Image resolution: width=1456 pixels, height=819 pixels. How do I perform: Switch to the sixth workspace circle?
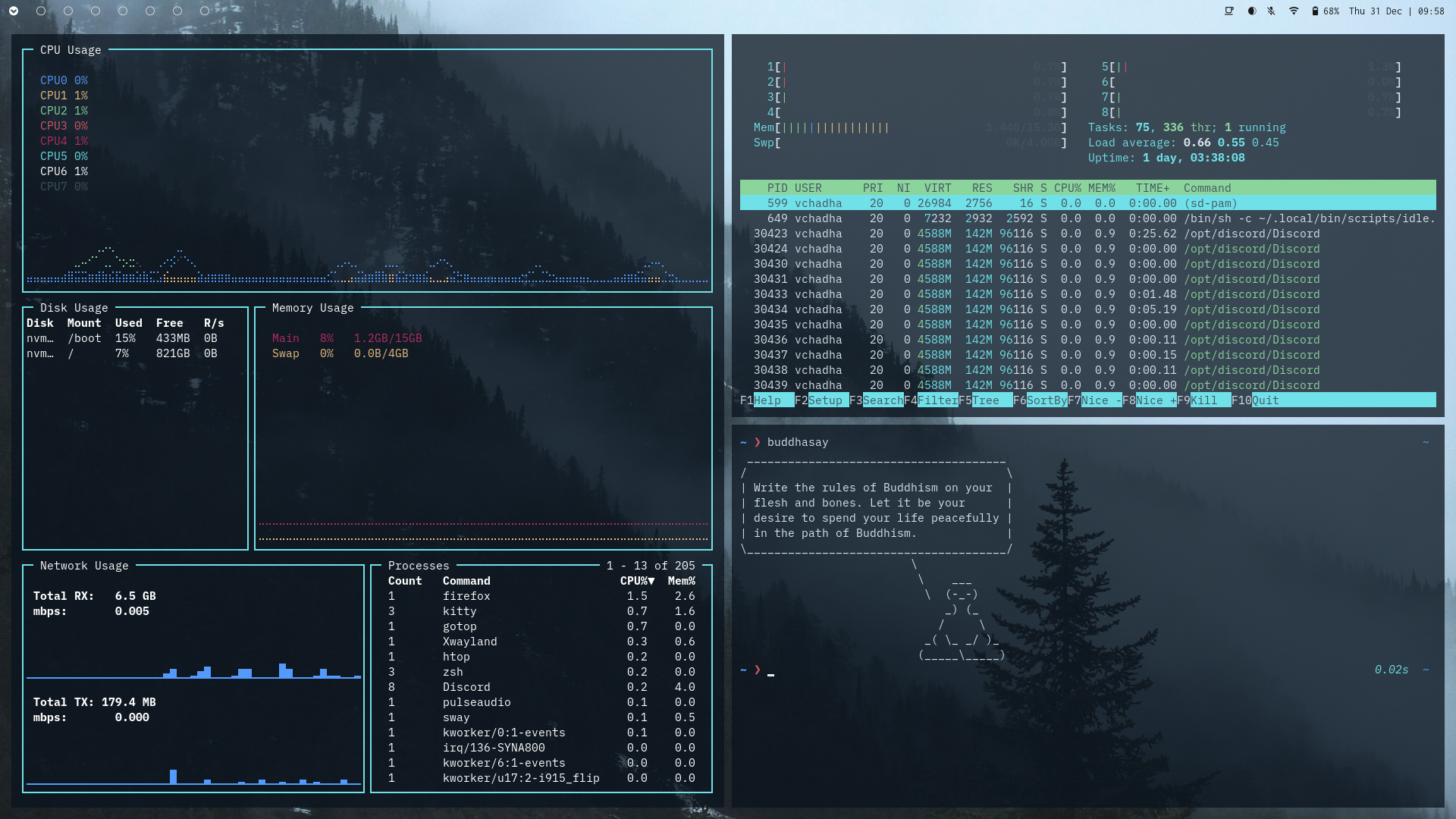tap(150, 11)
